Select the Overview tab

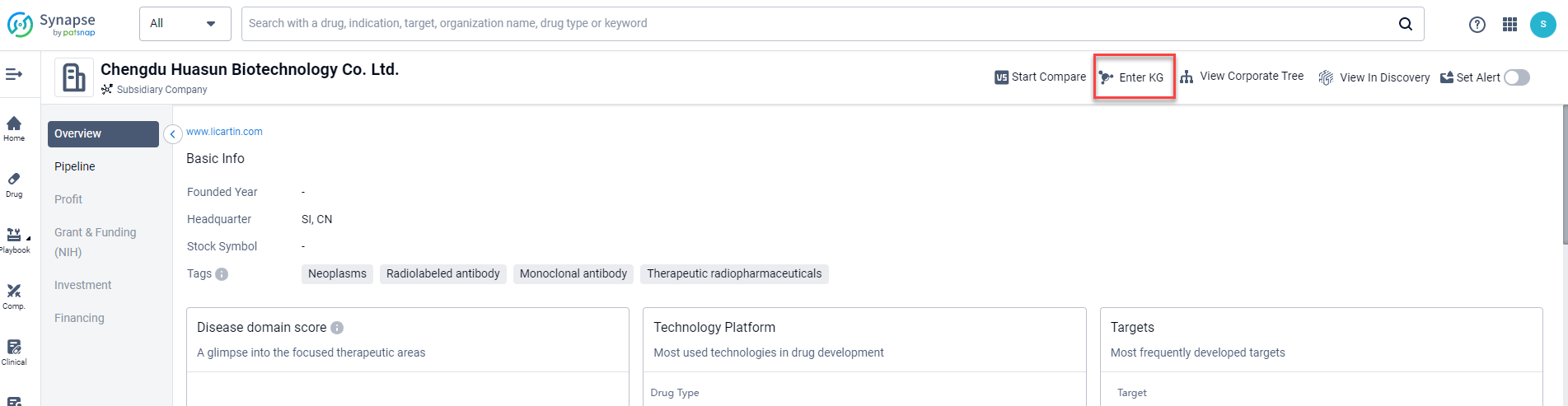tap(102, 133)
